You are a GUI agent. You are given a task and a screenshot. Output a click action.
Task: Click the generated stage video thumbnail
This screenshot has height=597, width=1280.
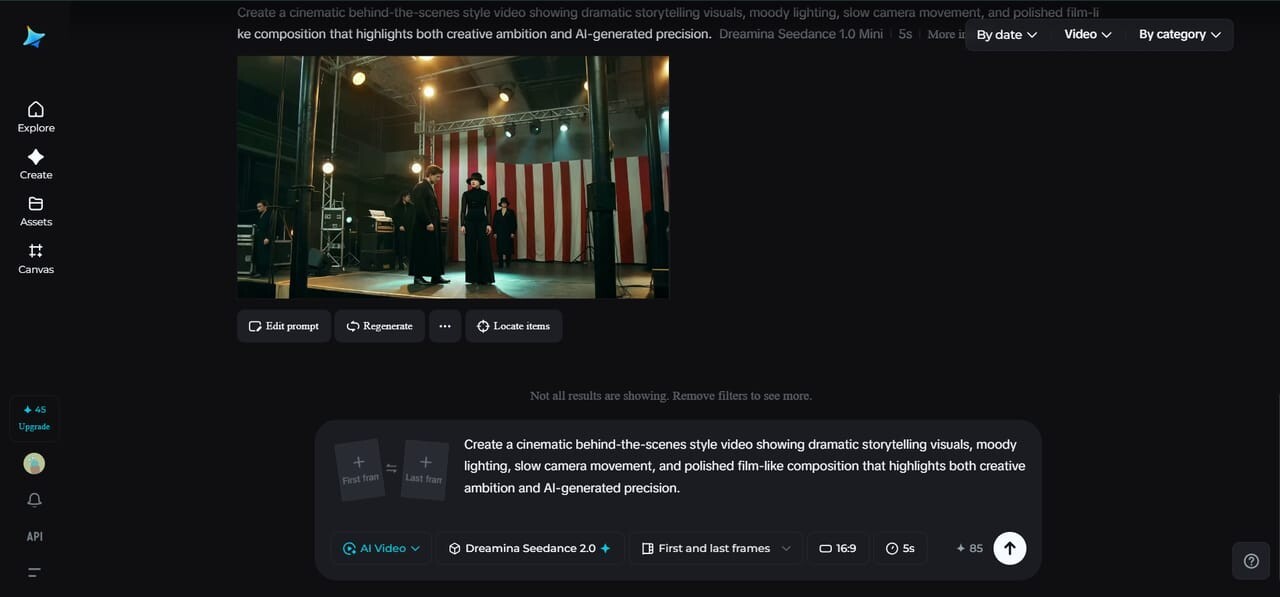click(453, 177)
